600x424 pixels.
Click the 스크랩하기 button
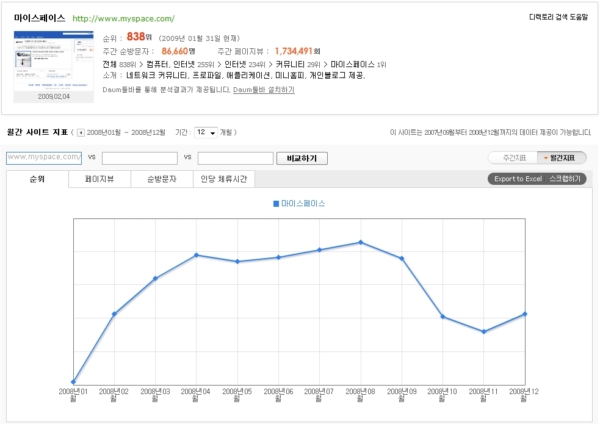coord(565,179)
